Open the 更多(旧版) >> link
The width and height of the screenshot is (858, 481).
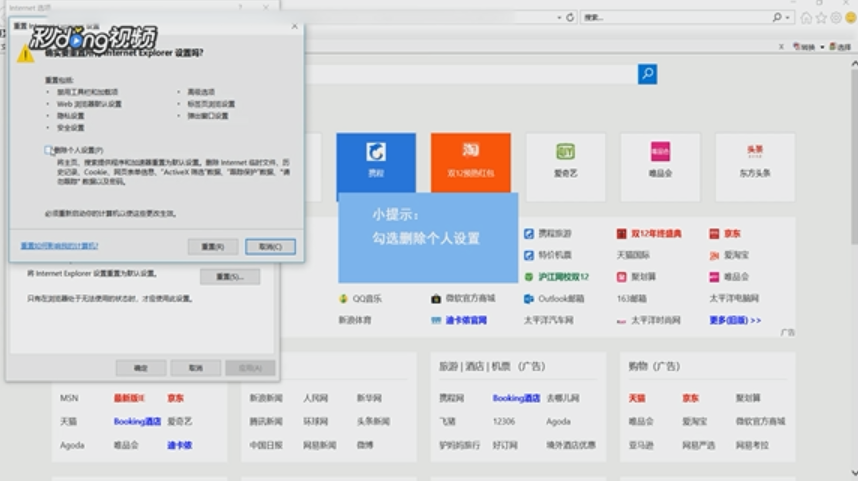click(x=735, y=320)
